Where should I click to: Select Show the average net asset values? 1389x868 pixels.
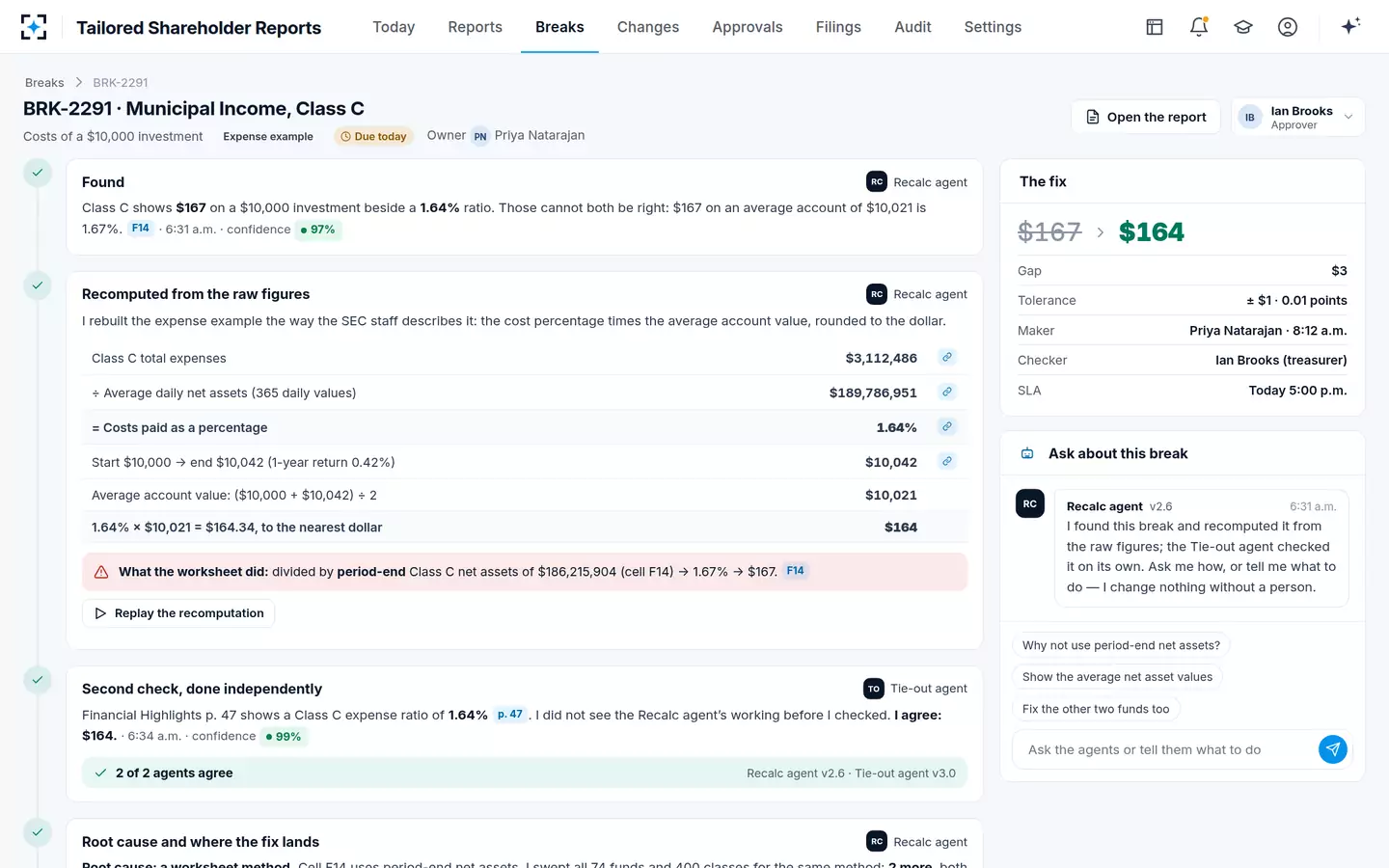coord(1117,677)
